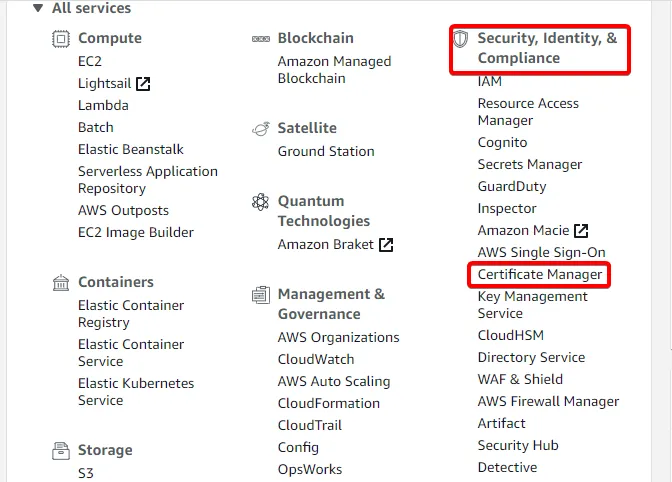672x482 pixels.
Task: Click the Management & Governance heading
Action: click(x=331, y=304)
